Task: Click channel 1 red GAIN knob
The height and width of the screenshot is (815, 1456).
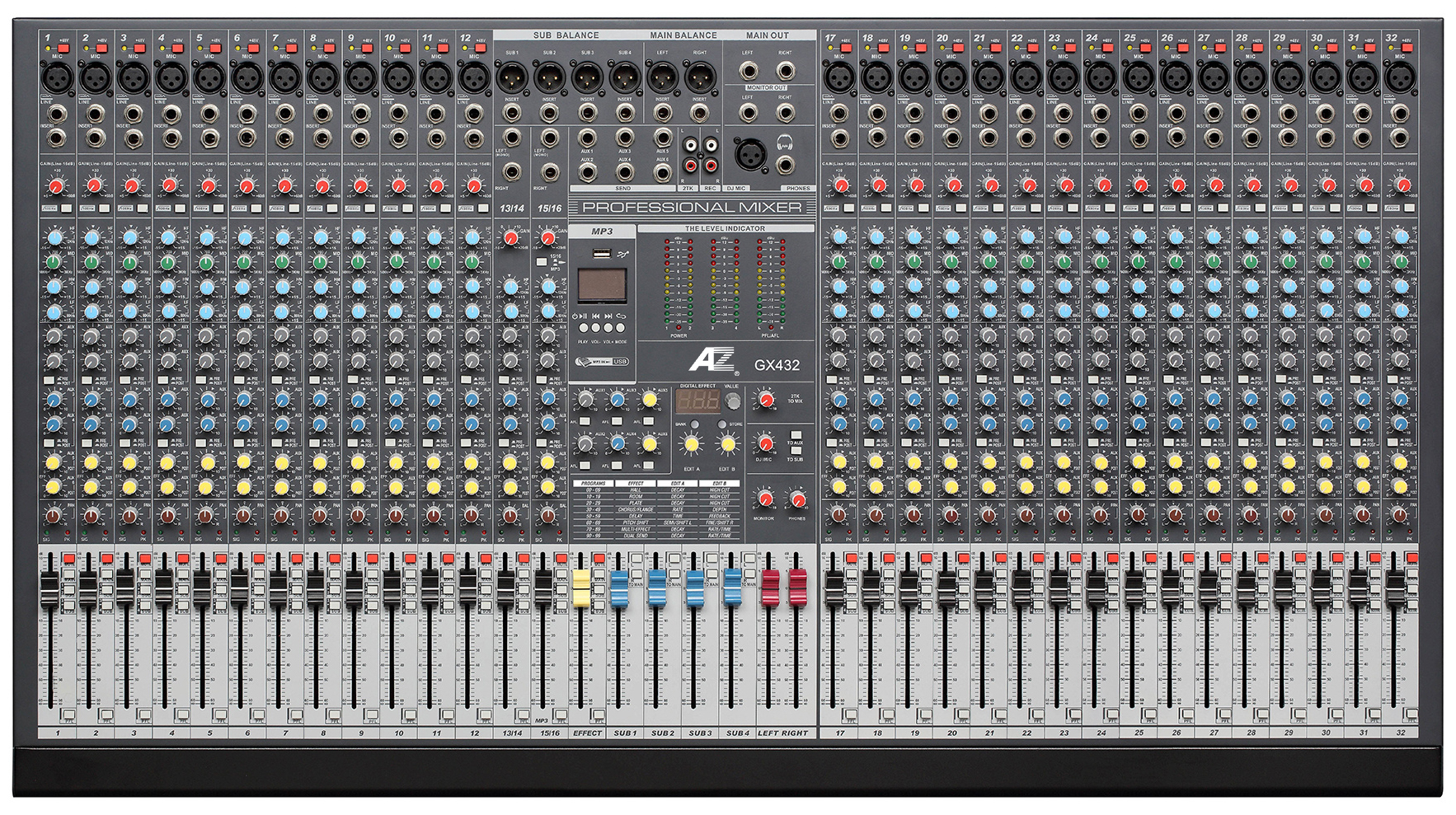Action: pos(56,187)
